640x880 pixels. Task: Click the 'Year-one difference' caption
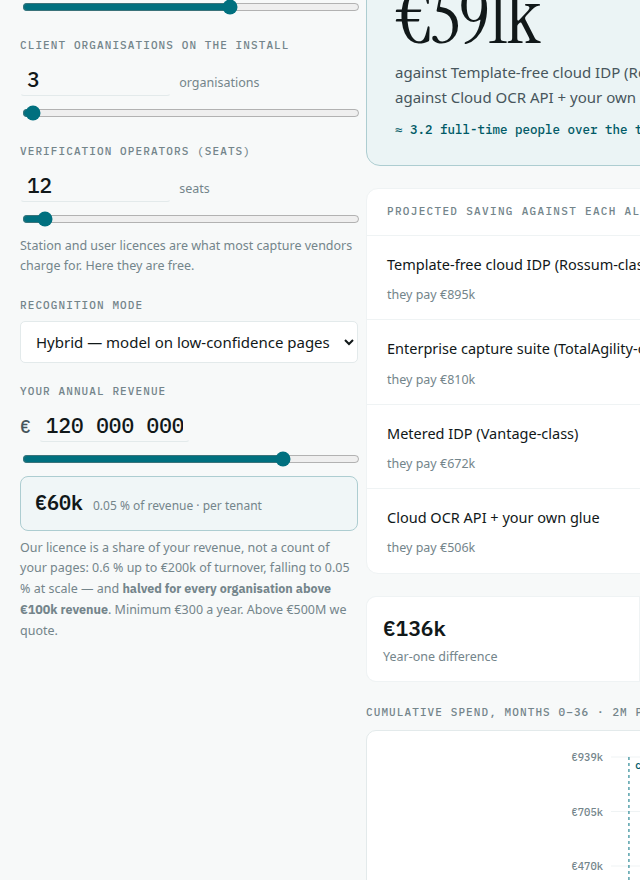click(x=440, y=657)
